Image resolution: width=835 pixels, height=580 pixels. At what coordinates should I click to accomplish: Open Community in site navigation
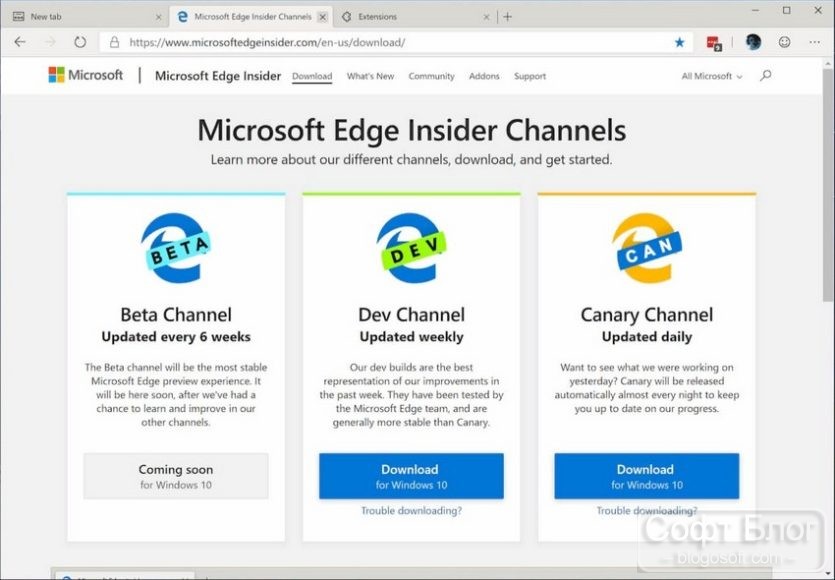(x=431, y=76)
